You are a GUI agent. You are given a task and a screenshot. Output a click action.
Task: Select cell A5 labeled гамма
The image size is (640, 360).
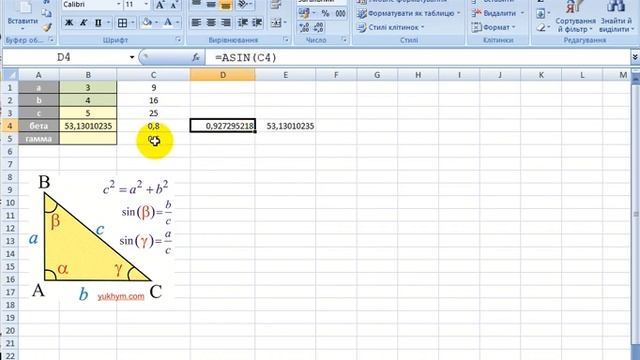[x=39, y=139]
